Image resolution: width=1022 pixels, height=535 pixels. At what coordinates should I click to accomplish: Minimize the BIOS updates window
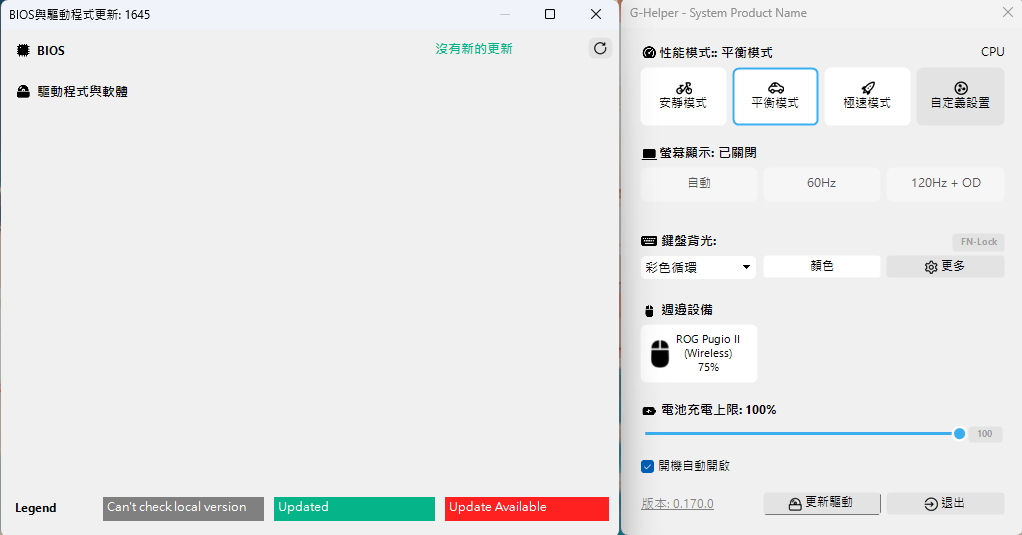click(x=504, y=14)
